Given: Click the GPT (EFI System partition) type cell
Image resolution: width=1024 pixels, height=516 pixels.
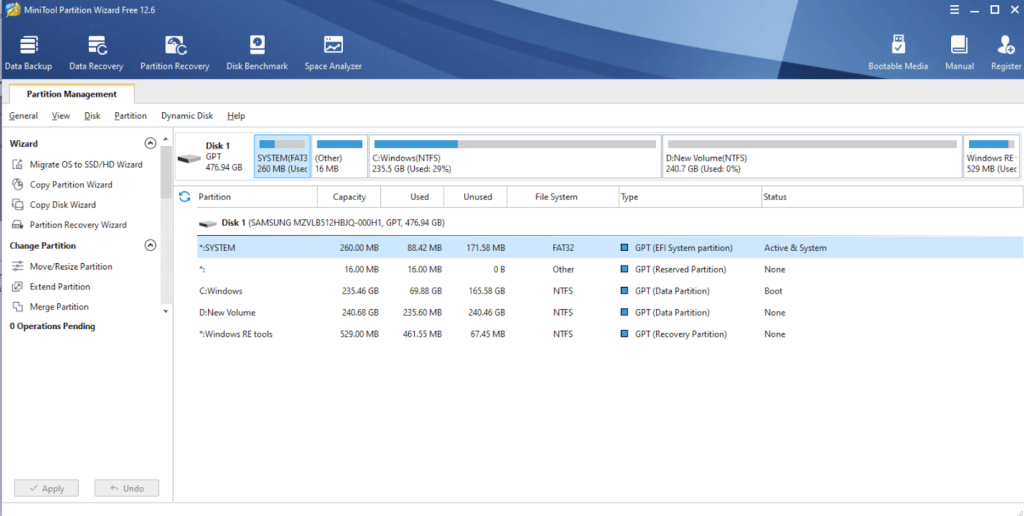Looking at the screenshot, I should pos(684,248).
